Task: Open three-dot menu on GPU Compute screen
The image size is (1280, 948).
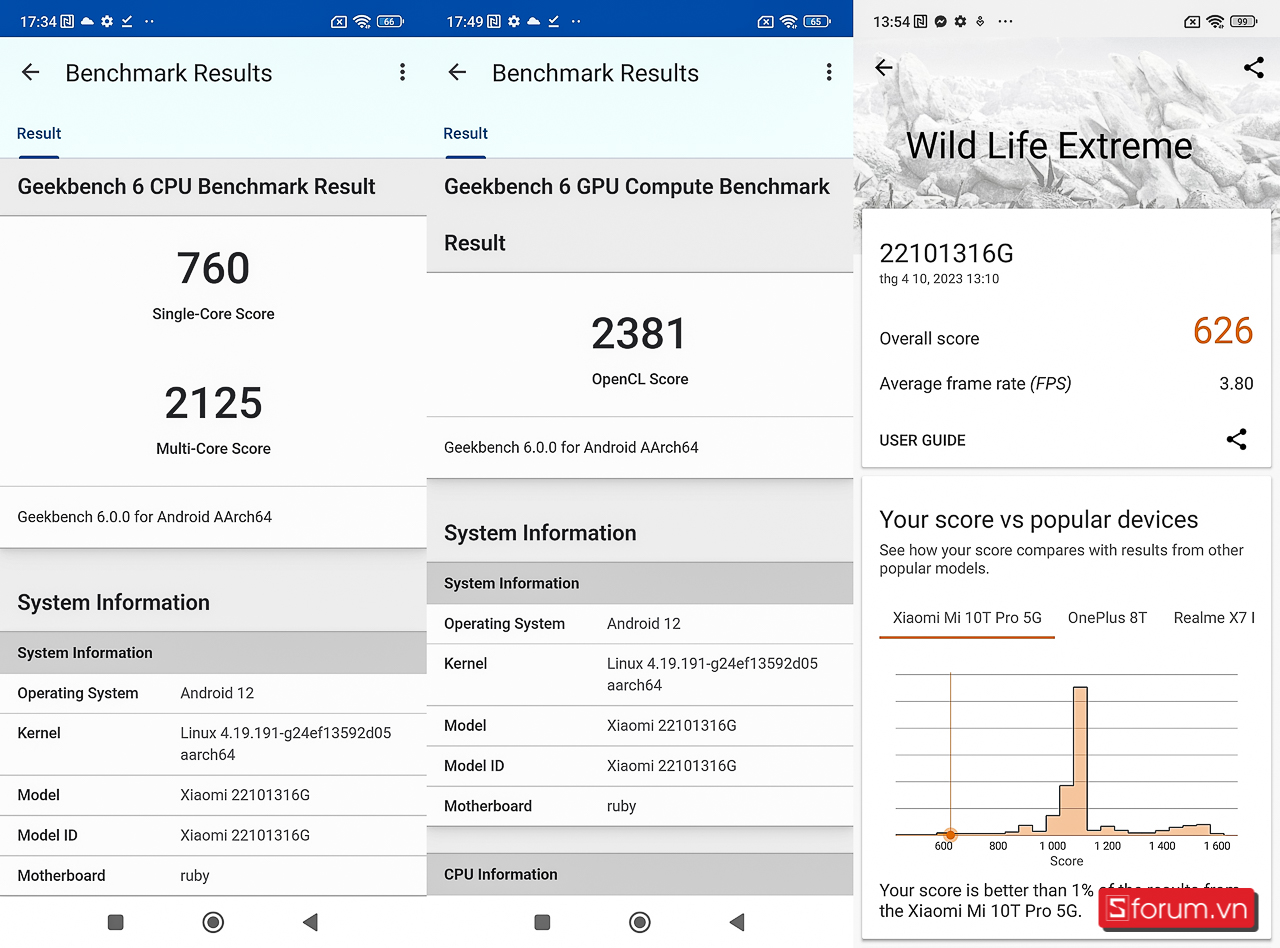Action: (828, 72)
